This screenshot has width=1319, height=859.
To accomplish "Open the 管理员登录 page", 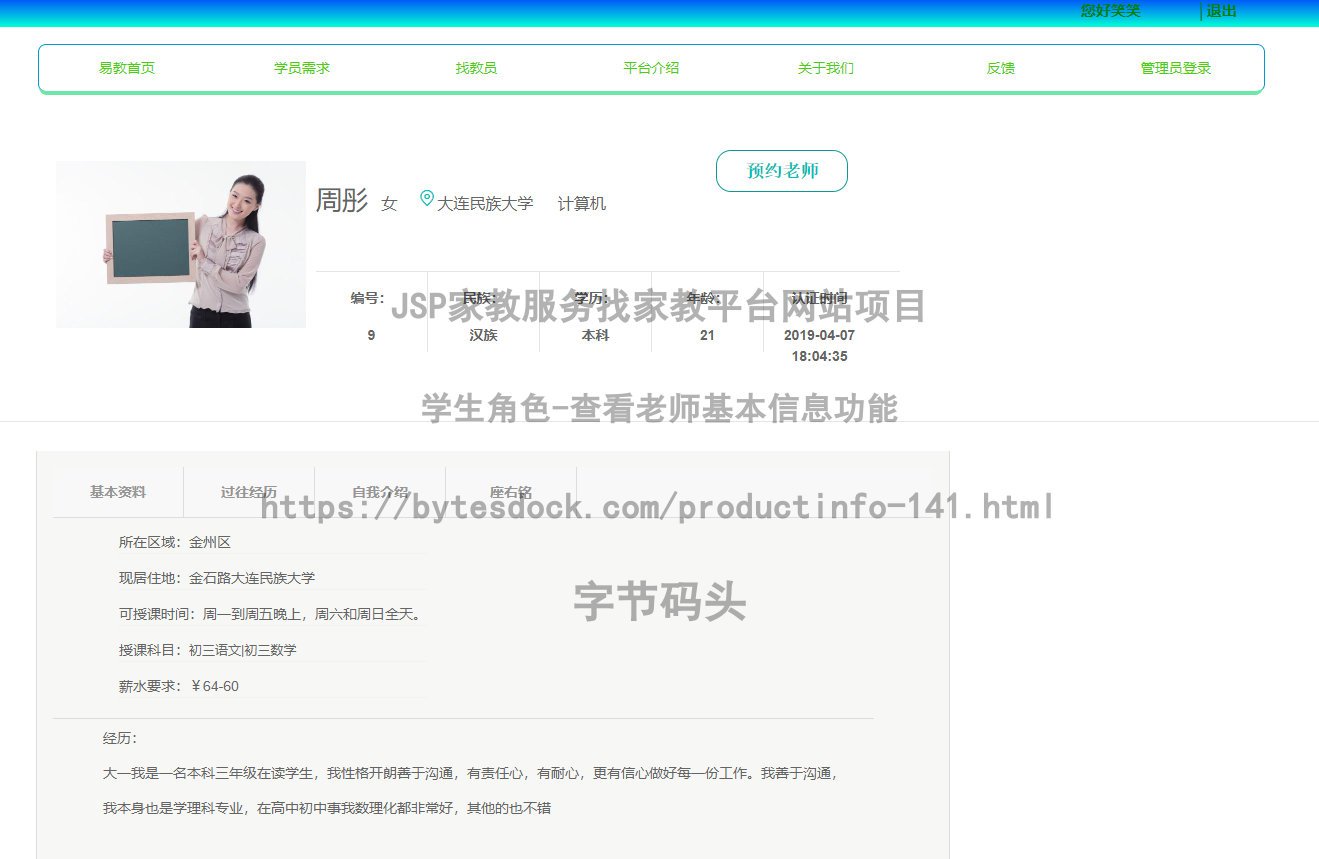I will (x=1175, y=68).
